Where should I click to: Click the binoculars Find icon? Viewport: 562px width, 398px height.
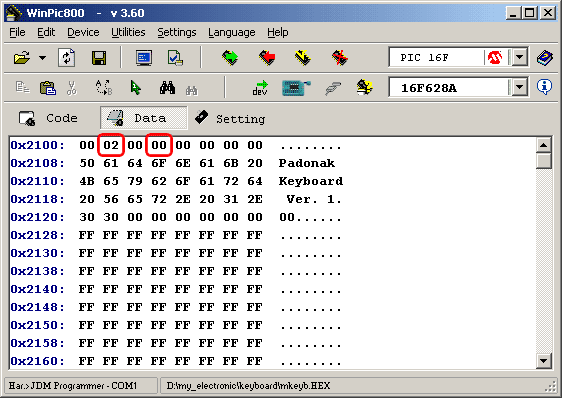(x=167, y=87)
